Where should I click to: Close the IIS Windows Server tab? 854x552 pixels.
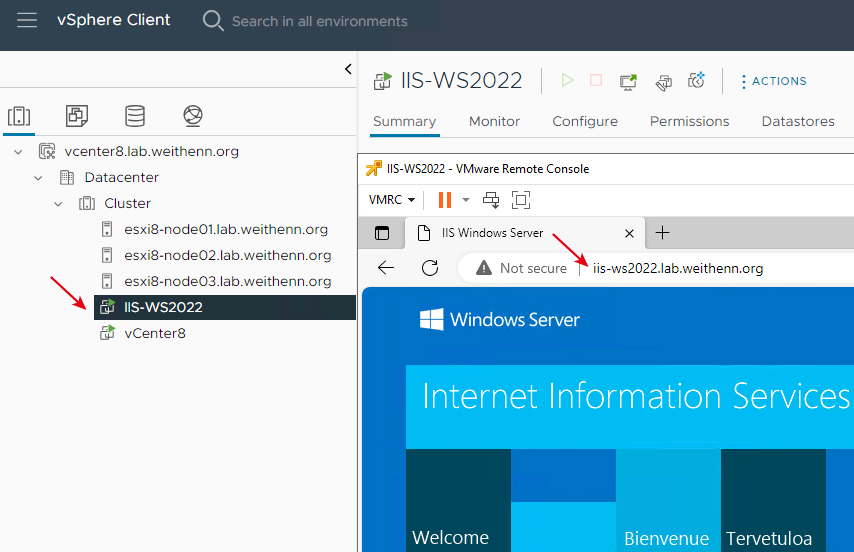click(629, 234)
